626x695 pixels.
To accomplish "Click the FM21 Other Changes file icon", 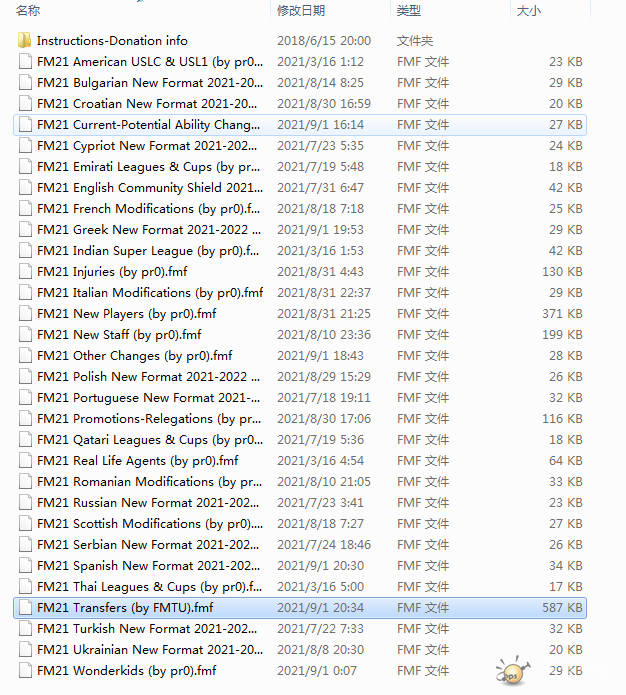I will 25,355.
